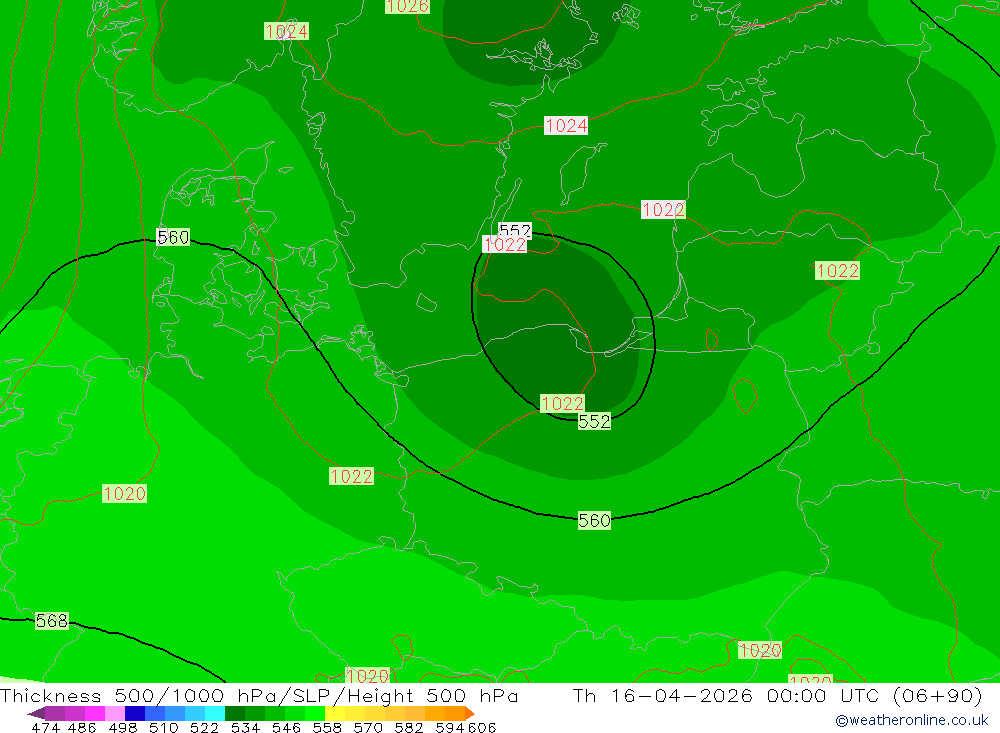Screen dimensions: 1000x733
Task: Select the dark blue legend swatch above 510
Action: coord(135,713)
